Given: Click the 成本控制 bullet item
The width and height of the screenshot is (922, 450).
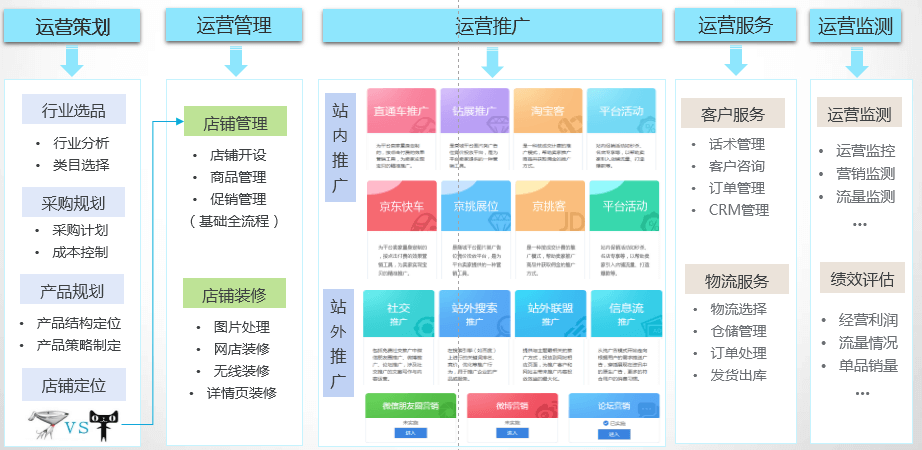Looking at the screenshot, I should click(x=81, y=253).
